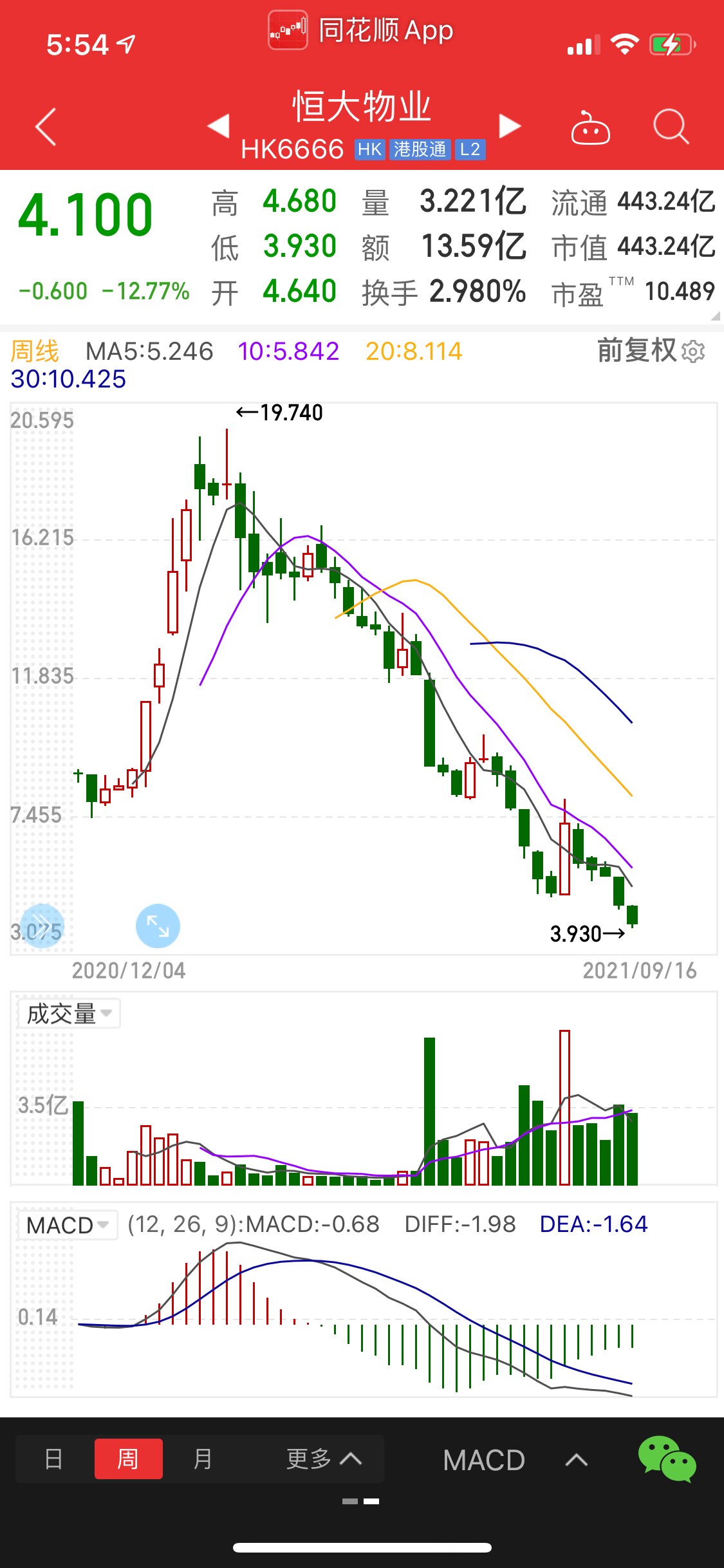Share via the WeChat icon
The width and height of the screenshot is (724, 1568).
(667, 1459)
